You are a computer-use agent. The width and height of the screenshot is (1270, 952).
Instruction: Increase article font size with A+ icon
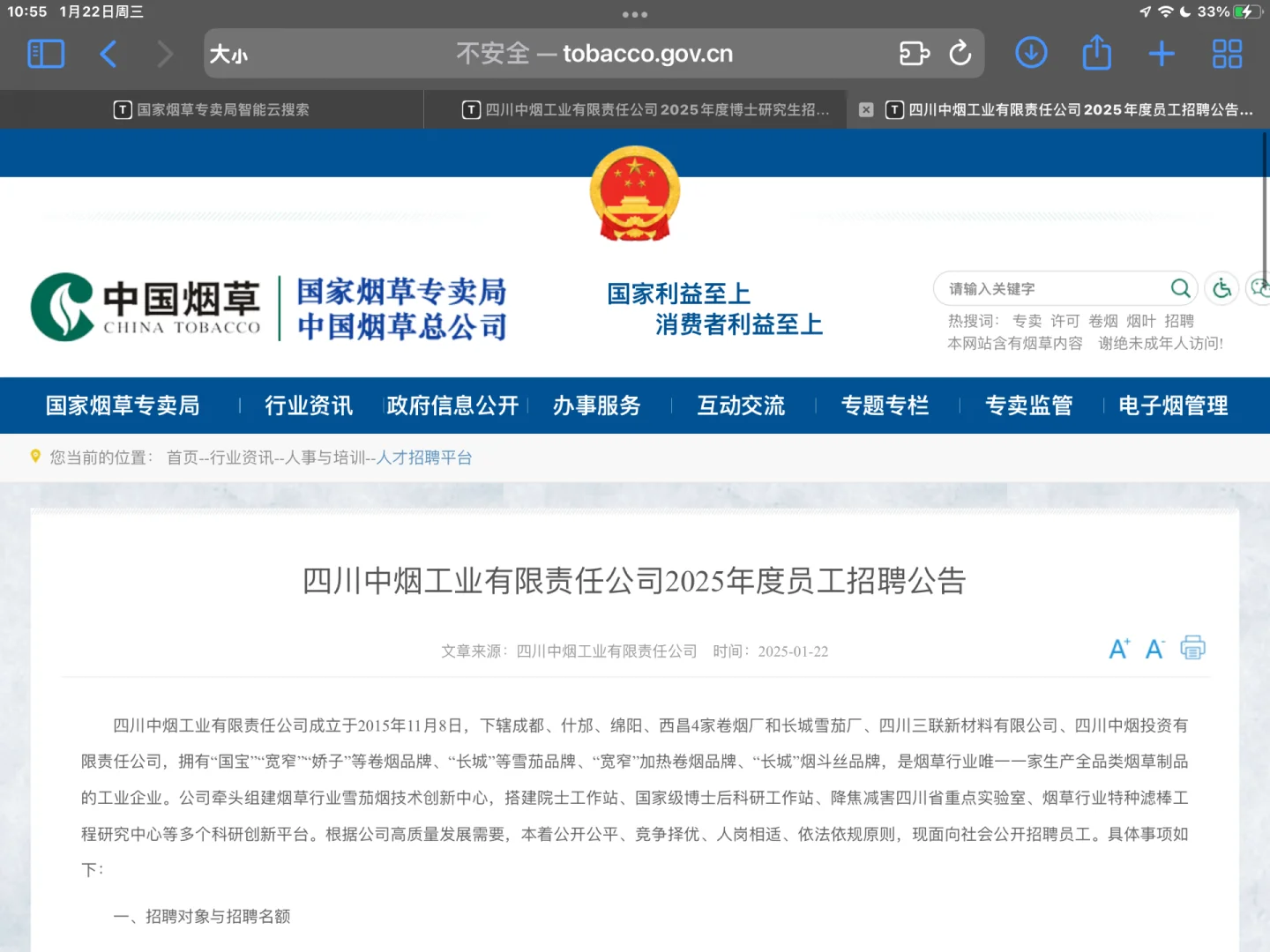1119,649
